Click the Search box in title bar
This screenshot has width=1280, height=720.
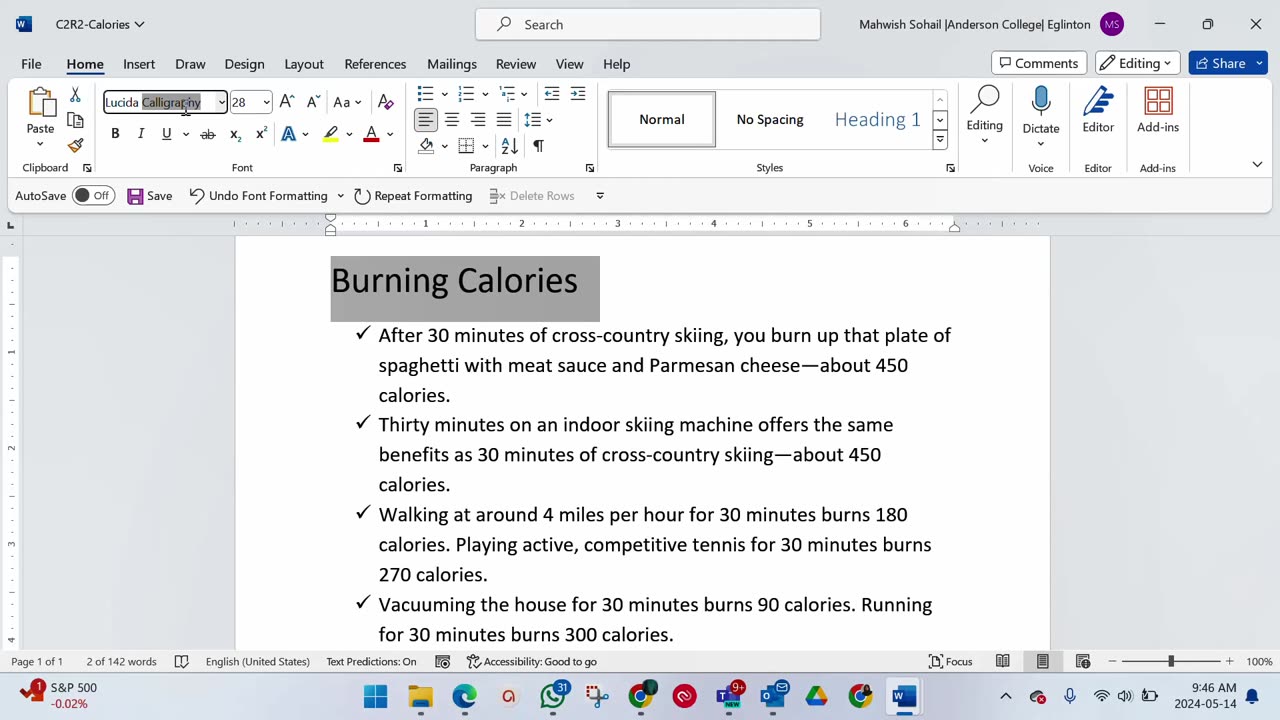[648, 24]
